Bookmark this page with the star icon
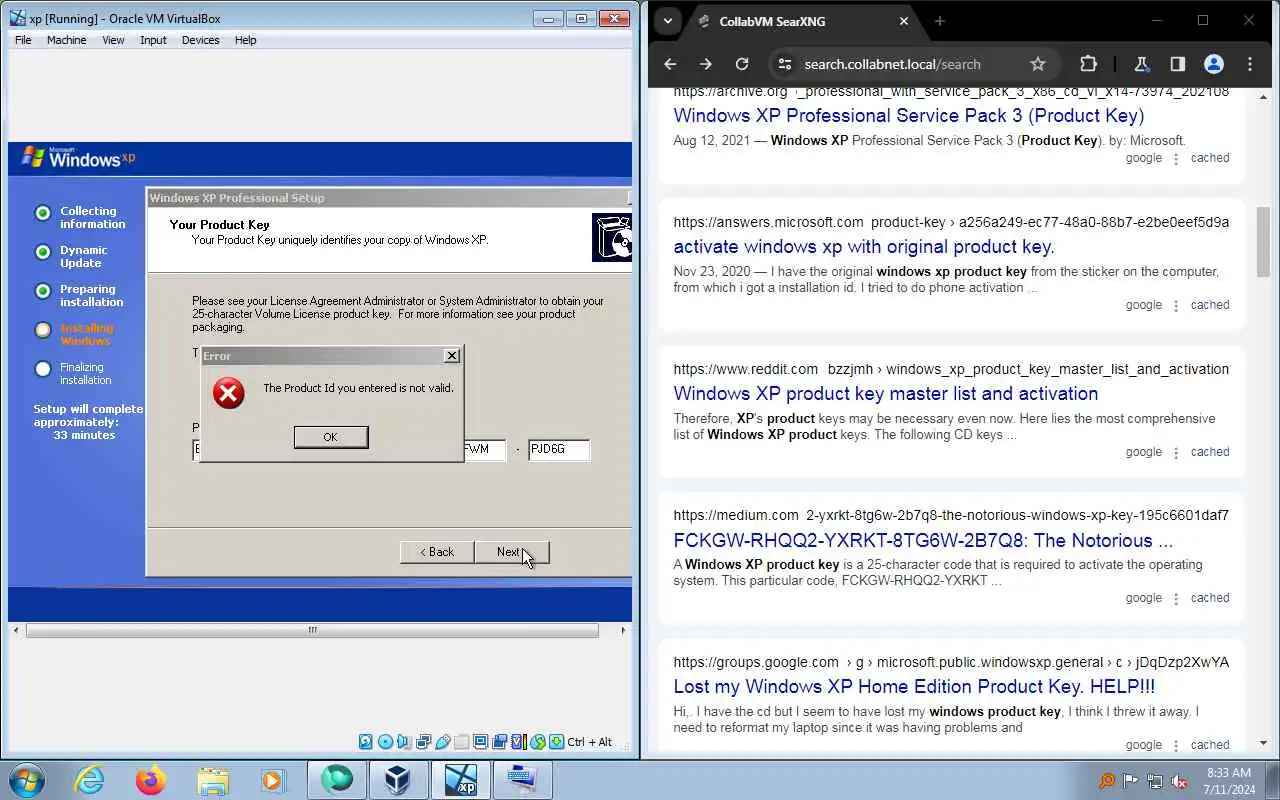Image resolution: width=1280 pixels, height=800 pixels. [1038, 64]
